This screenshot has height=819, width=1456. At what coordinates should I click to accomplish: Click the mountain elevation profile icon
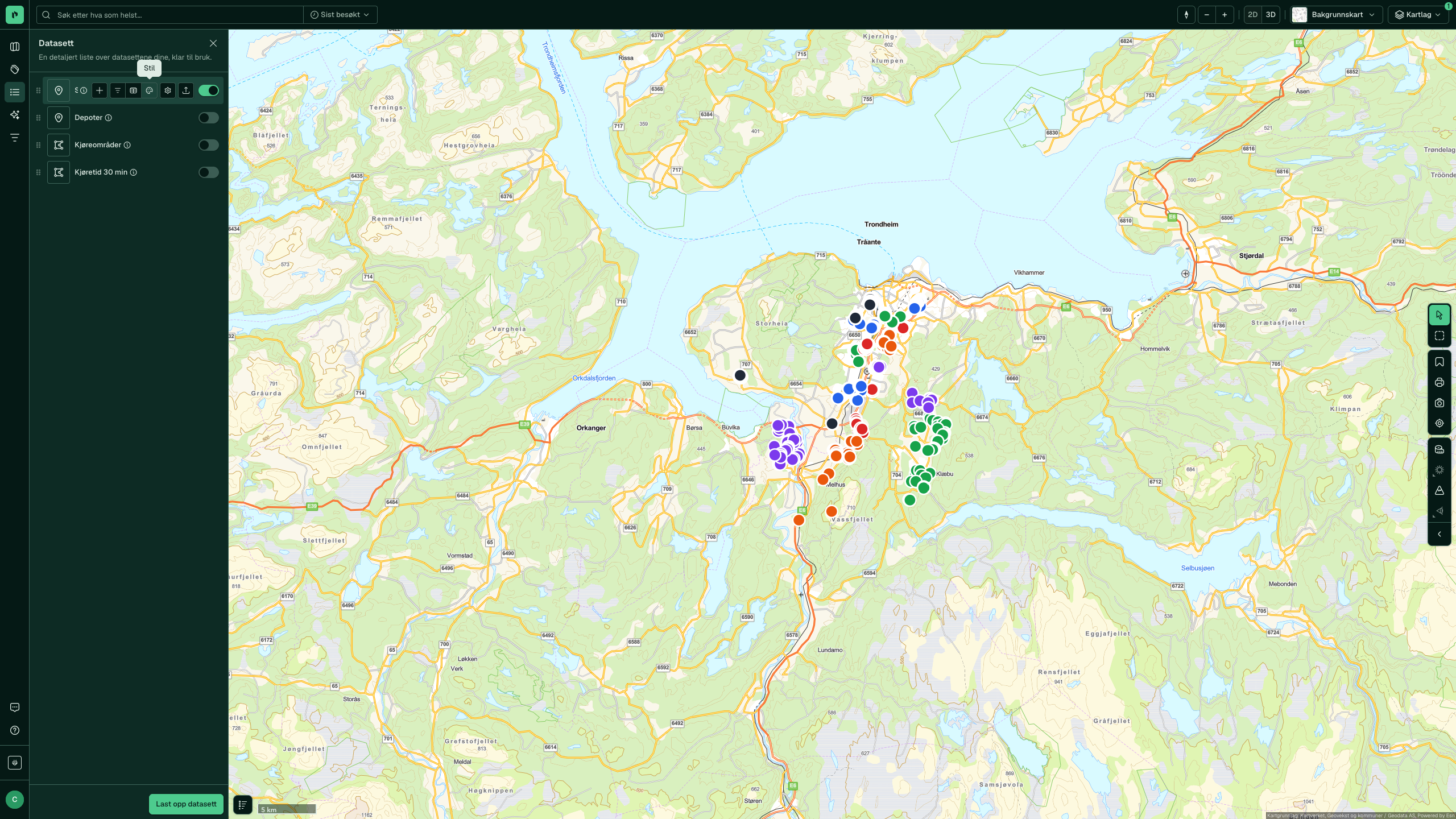[1439, 491]
